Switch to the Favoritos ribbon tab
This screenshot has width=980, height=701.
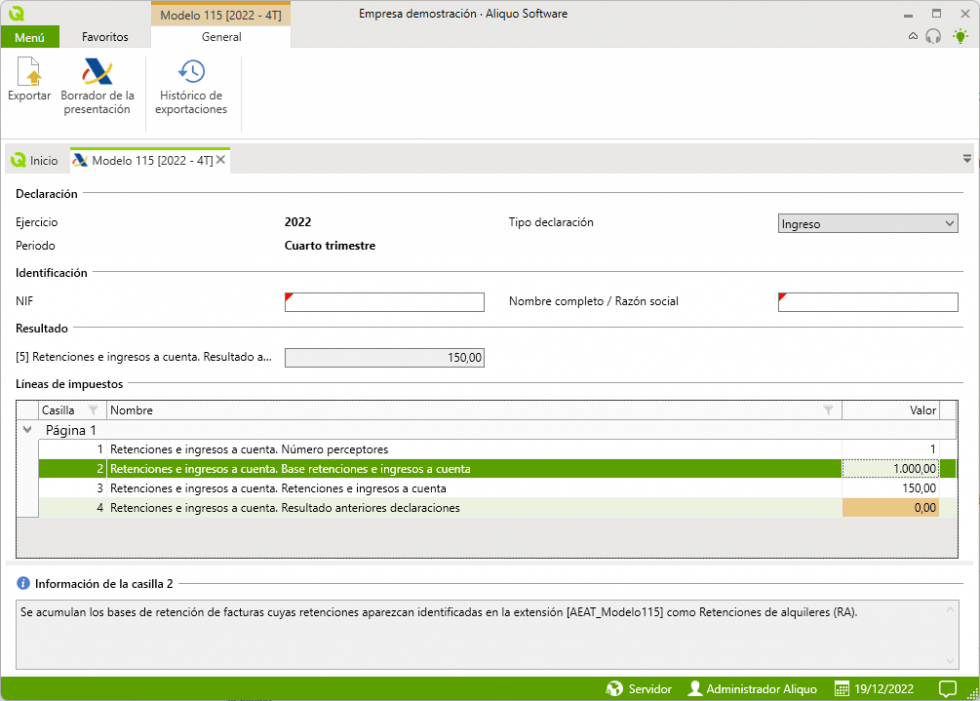pos(105,37)
